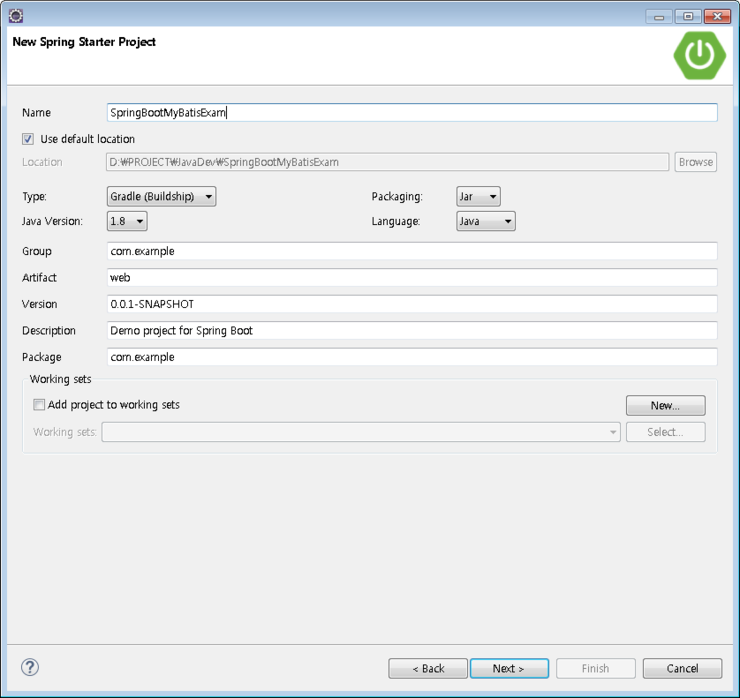Screen dimensions: 740x698
Task: Click the Package field with com.example
Action: point(412,357)
